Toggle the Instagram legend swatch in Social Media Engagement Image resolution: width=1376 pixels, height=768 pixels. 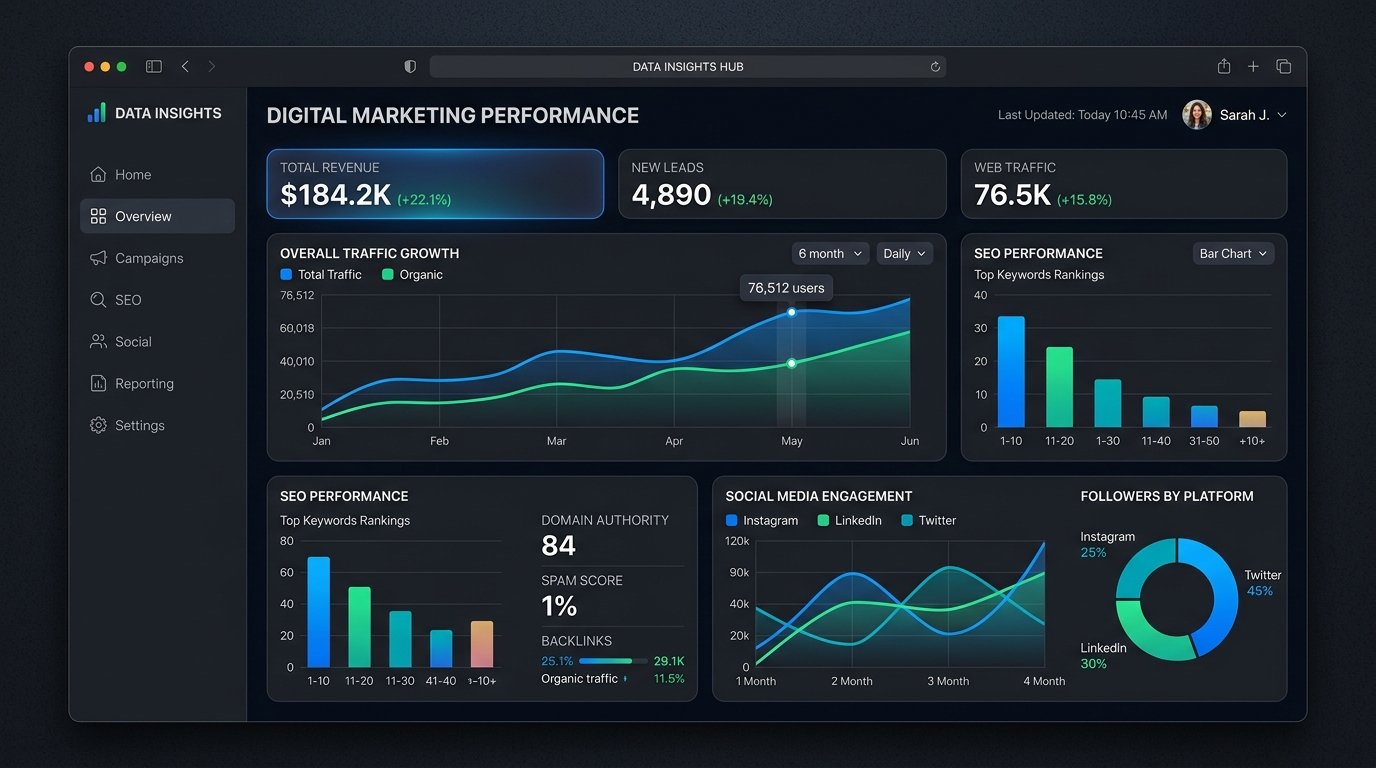tap(732, 520)
